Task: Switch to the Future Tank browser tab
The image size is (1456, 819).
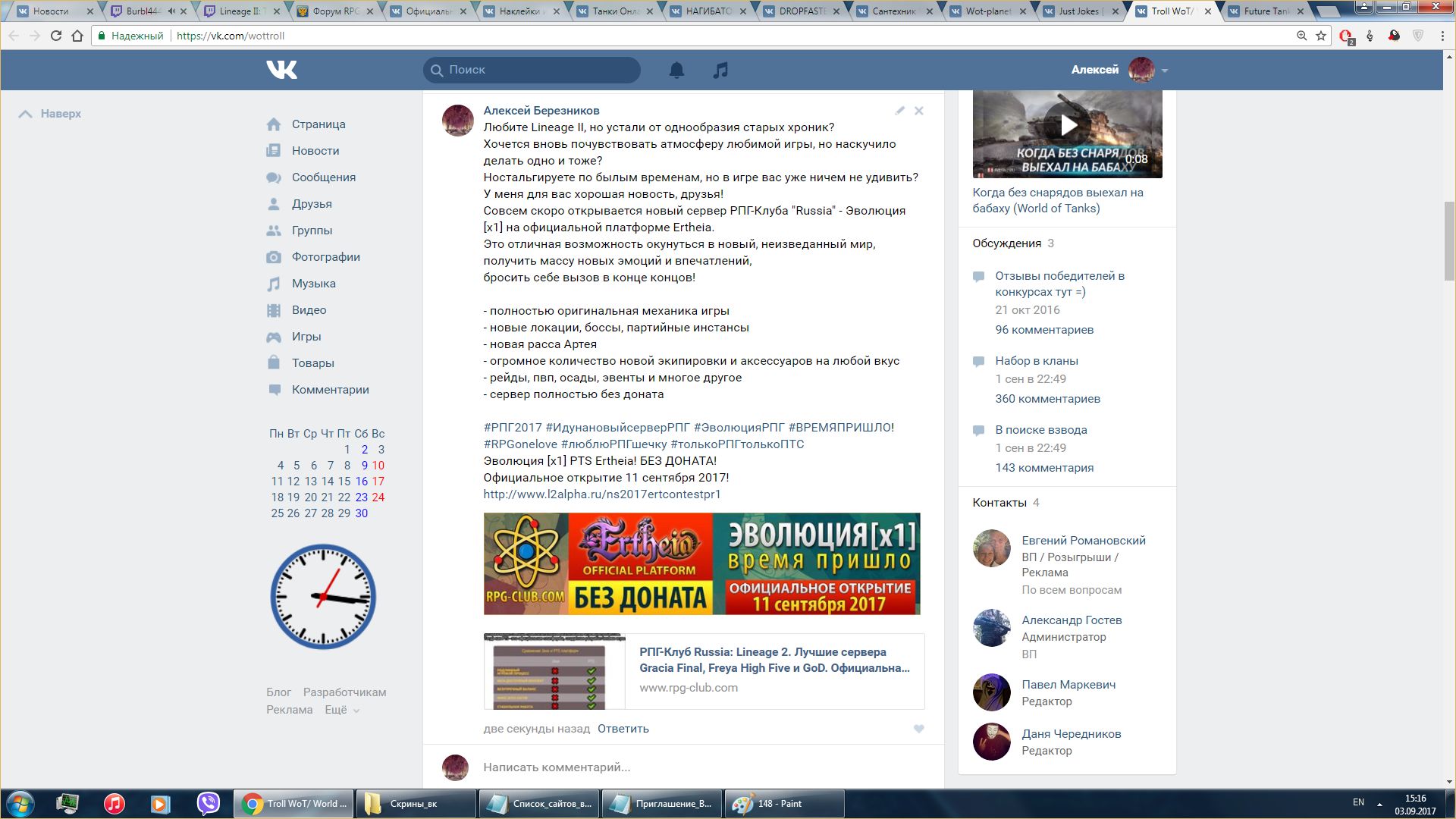Action: [1266, 11]
